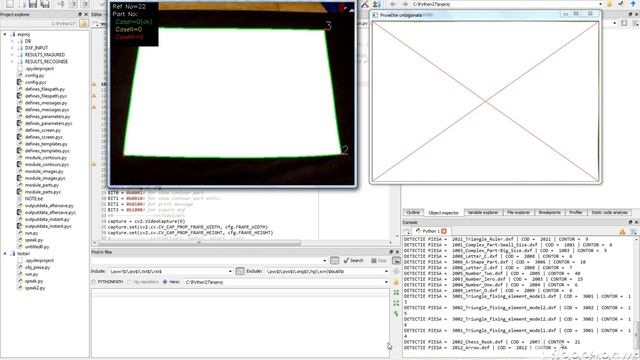
Task: Expand the RESULTS_MASURED folder
Action: (x=12, y=55)
